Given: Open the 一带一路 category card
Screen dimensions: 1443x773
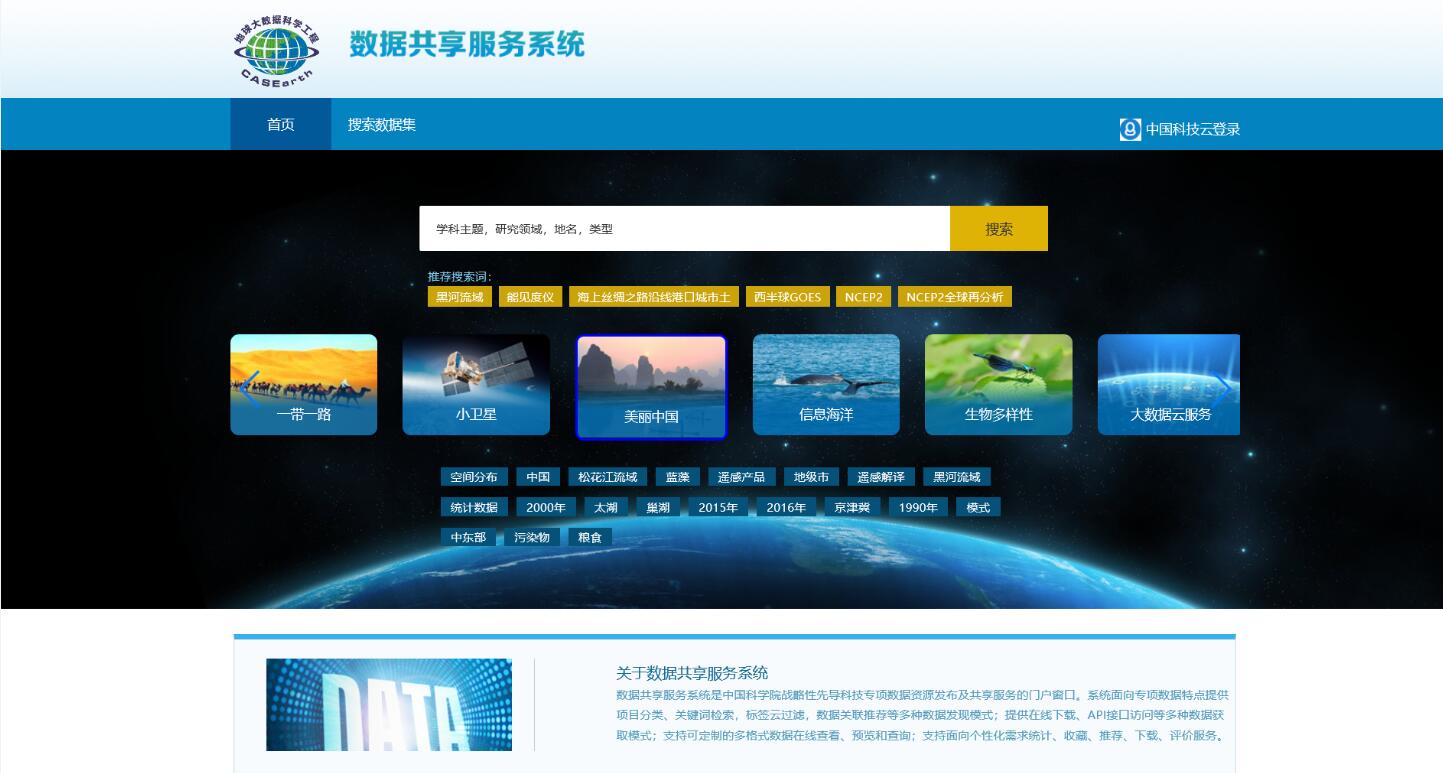Looking at the screenshot, I should pyautogui.click(x=304, y=385).
